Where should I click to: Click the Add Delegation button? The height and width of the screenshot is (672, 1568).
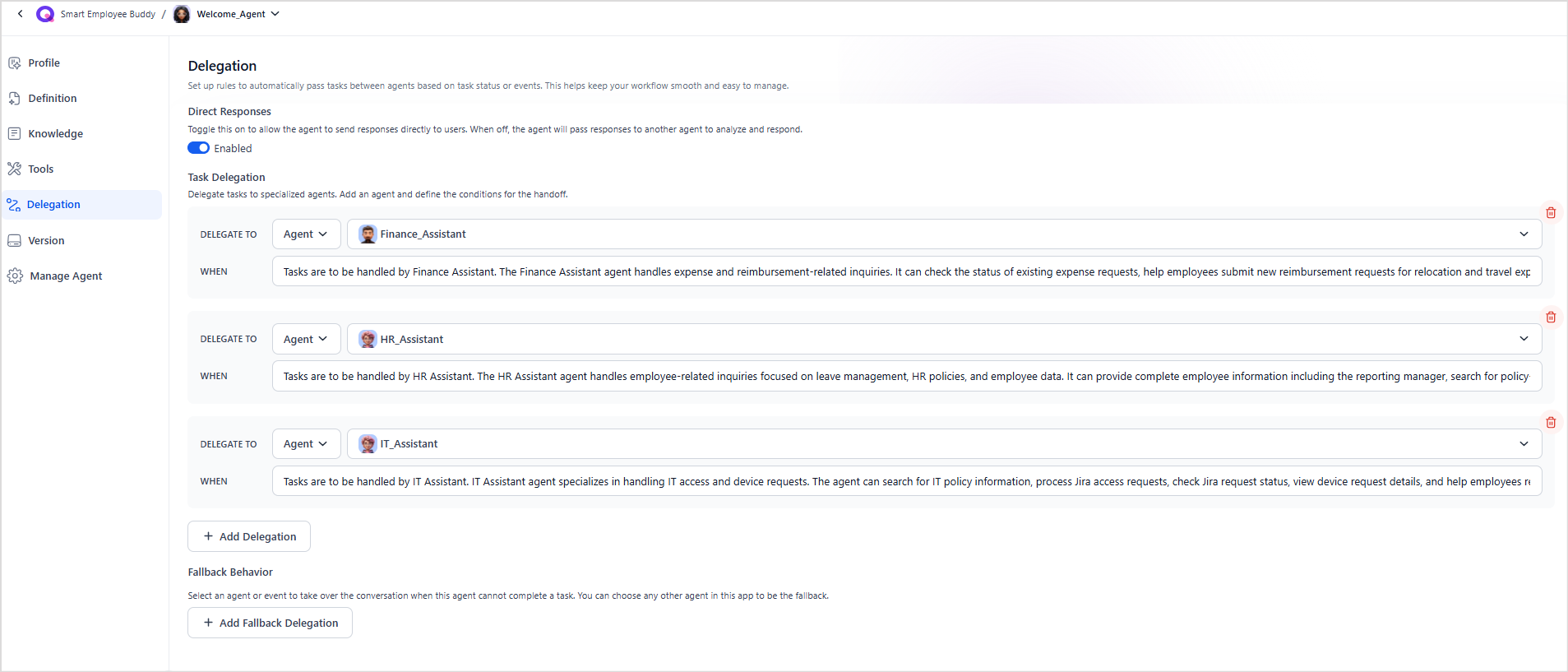click(x=249, y=536)
